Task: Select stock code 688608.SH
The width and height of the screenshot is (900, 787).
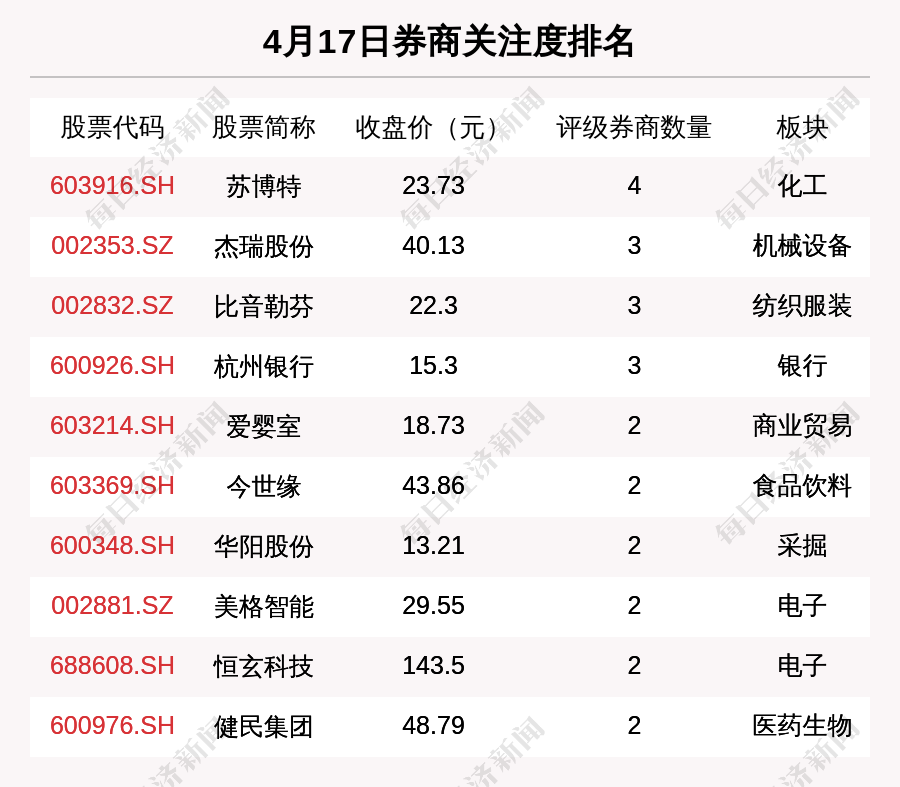Action: click(112, 666)
